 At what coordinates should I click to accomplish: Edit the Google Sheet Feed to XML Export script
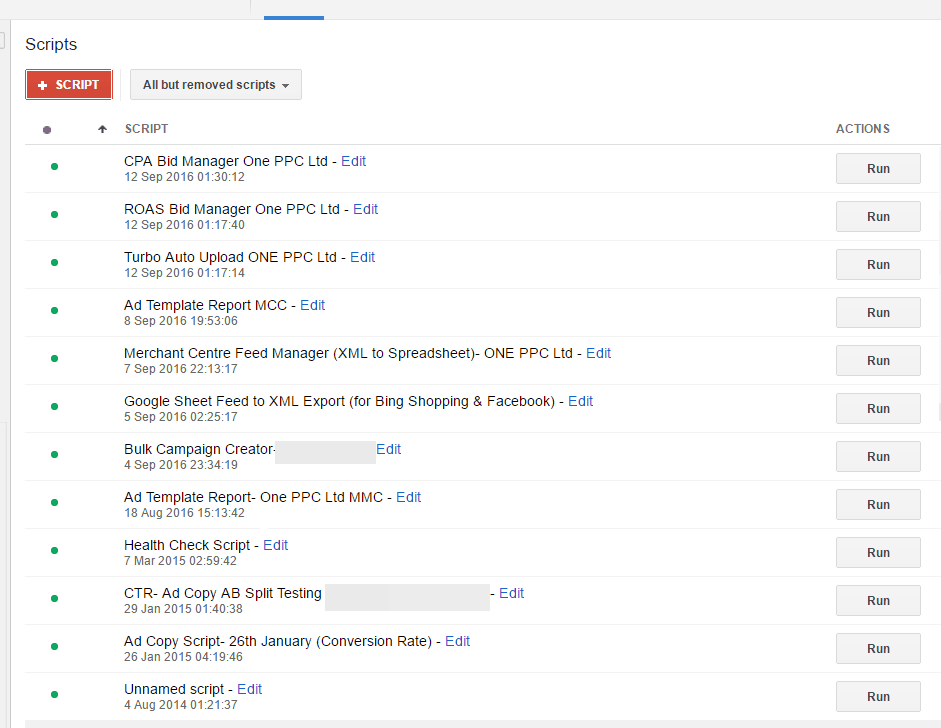(580, 401)
